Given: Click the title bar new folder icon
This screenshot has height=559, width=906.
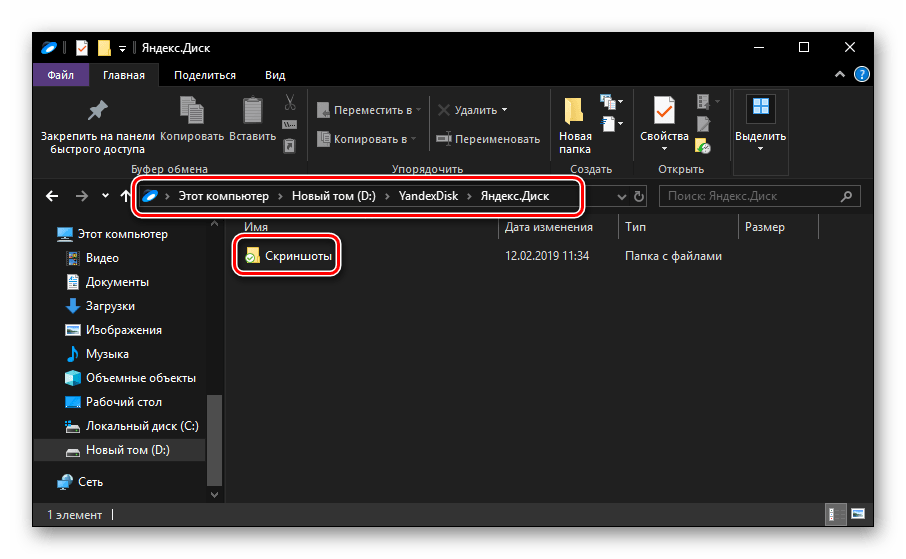Looking at the screenshot, I should 104,48.
